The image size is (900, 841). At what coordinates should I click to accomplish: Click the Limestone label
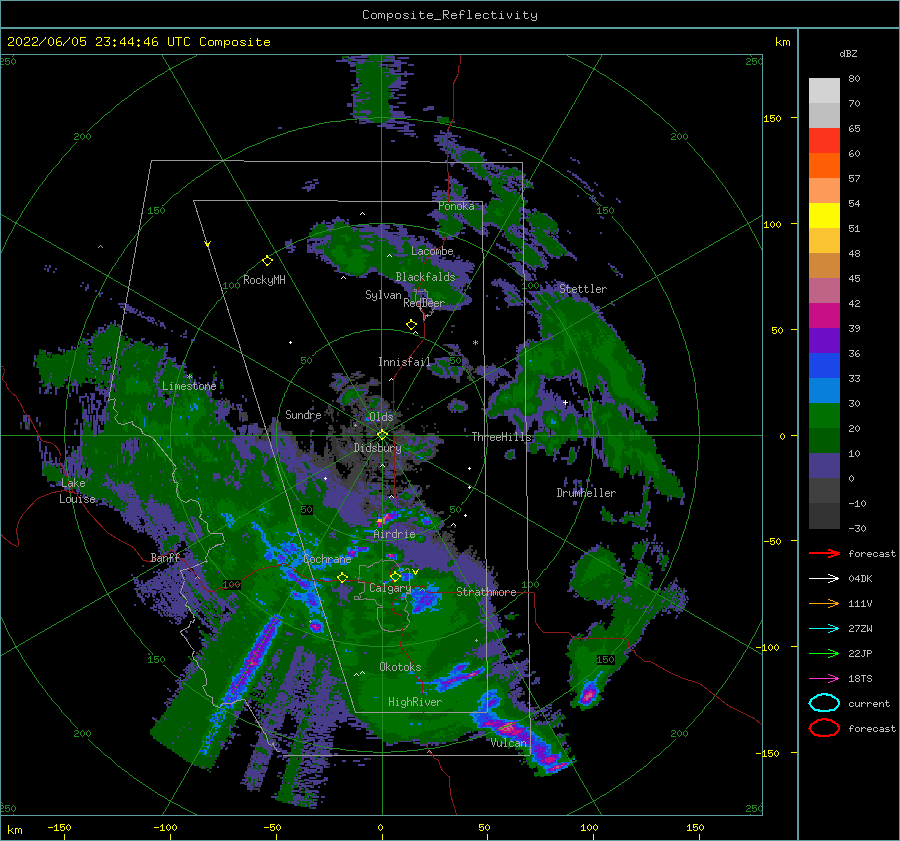189,386
